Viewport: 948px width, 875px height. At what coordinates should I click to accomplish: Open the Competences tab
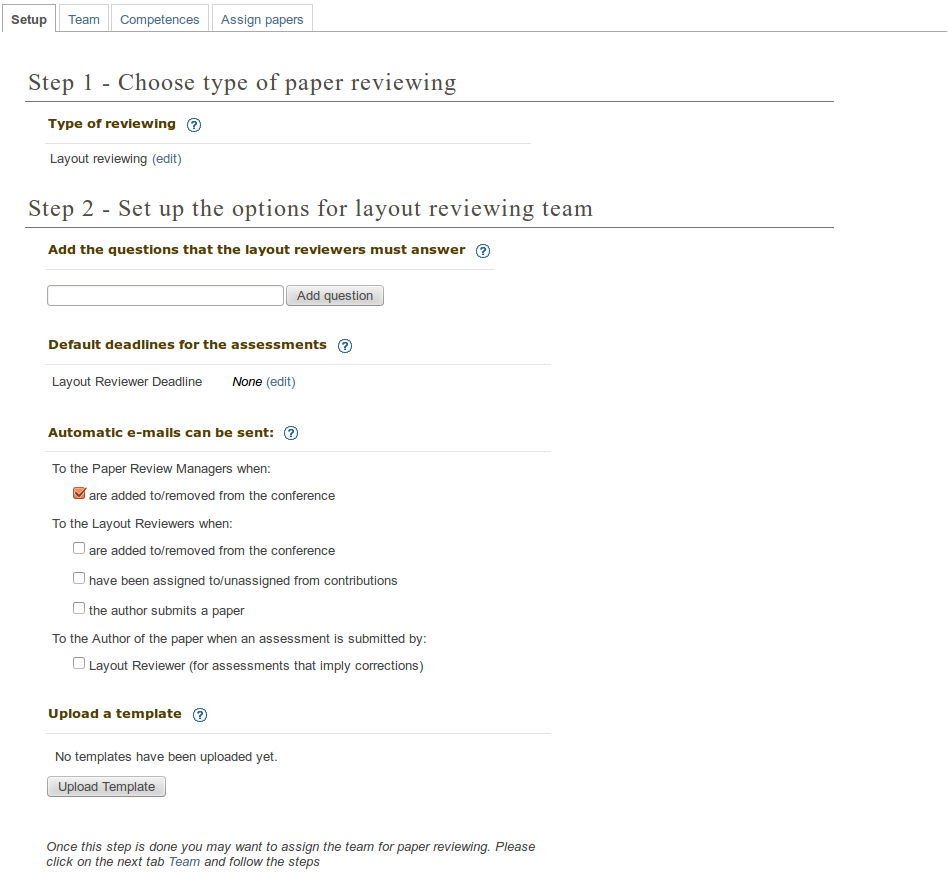(x=160, y=20)
